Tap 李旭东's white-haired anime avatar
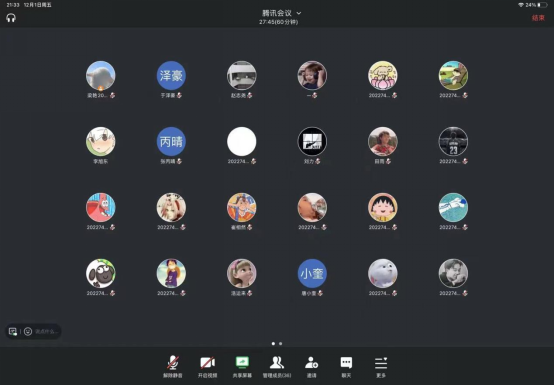The width and height of the screenshot is (554, 385). point(101,141)
